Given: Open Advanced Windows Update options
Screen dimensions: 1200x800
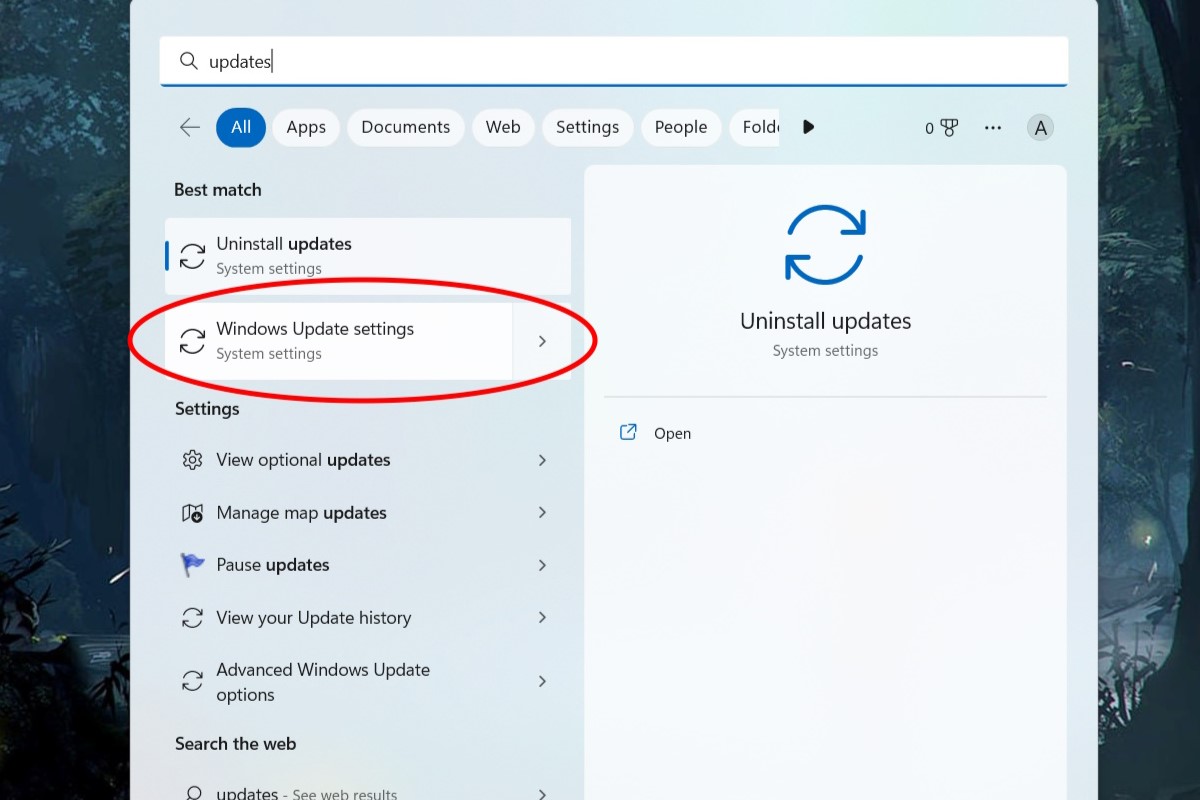Looking at the screenshot, I should 368,682.
